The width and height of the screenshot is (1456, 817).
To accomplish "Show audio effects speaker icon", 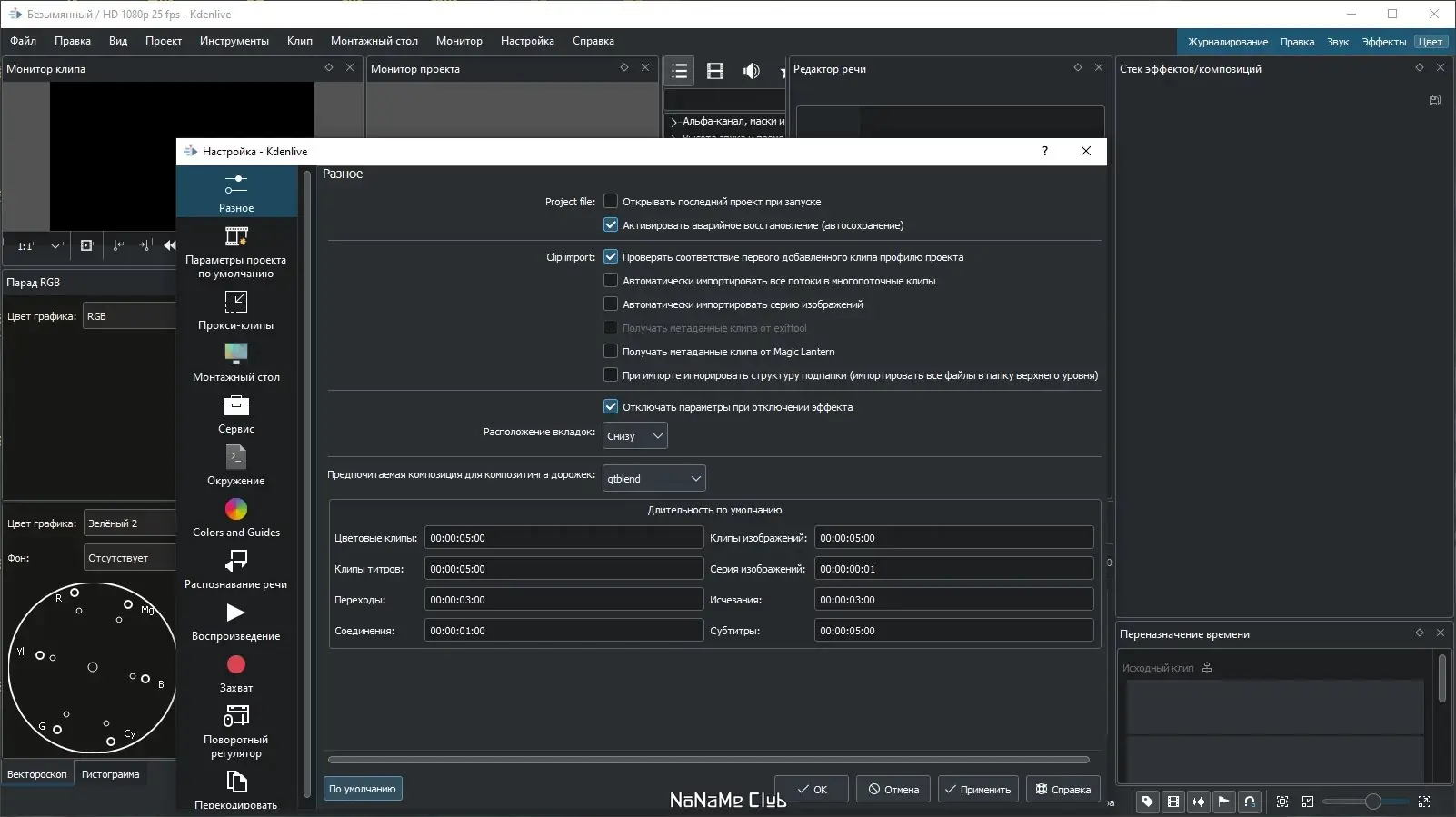I will (752, 71).
